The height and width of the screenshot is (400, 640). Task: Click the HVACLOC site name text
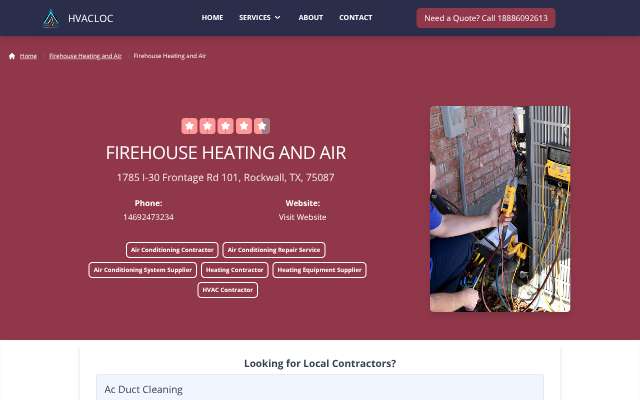pyautogui.click(x=91, y=18)
